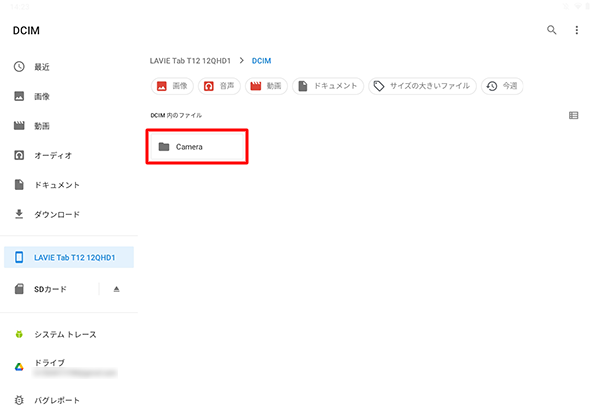Open the three-dot overflow menu

[x=577, y=30]
